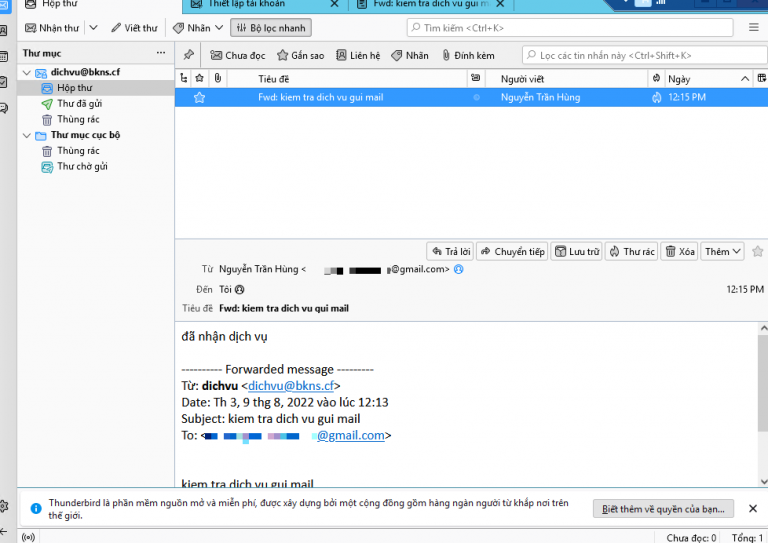Toggle the Chưa đọc unread filter
Viewport: 768px width, 543px height.
pos(238,56)
